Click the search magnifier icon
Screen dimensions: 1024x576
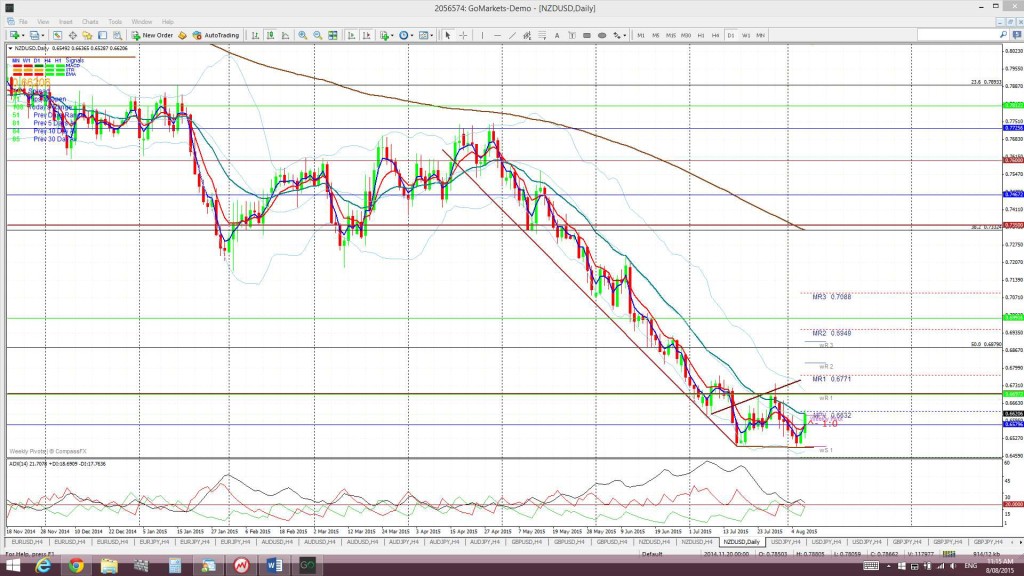(x=1004, y=35)
